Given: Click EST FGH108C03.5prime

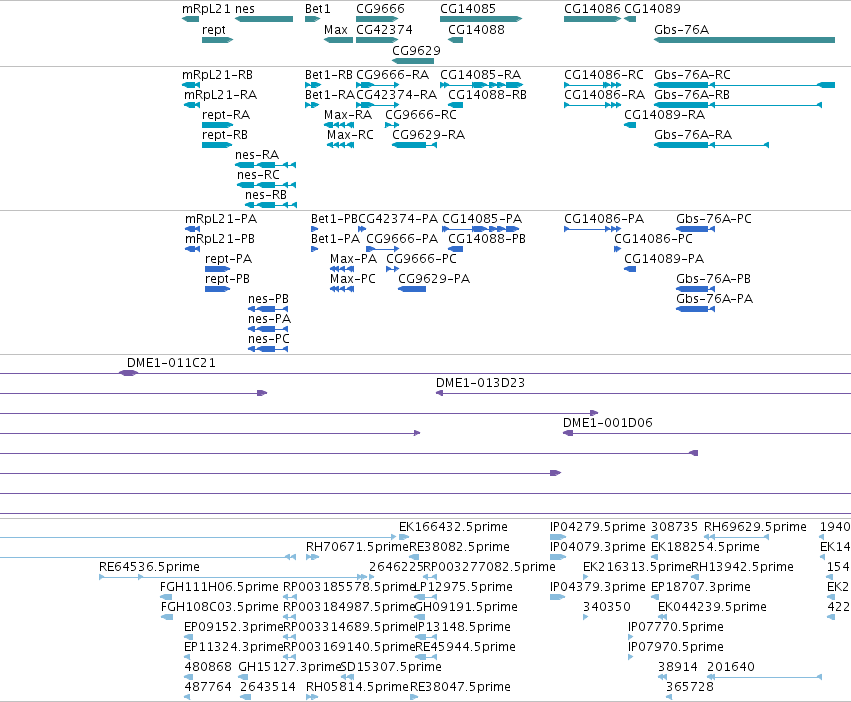Looking at the screenshot, I should coord(219,607).
